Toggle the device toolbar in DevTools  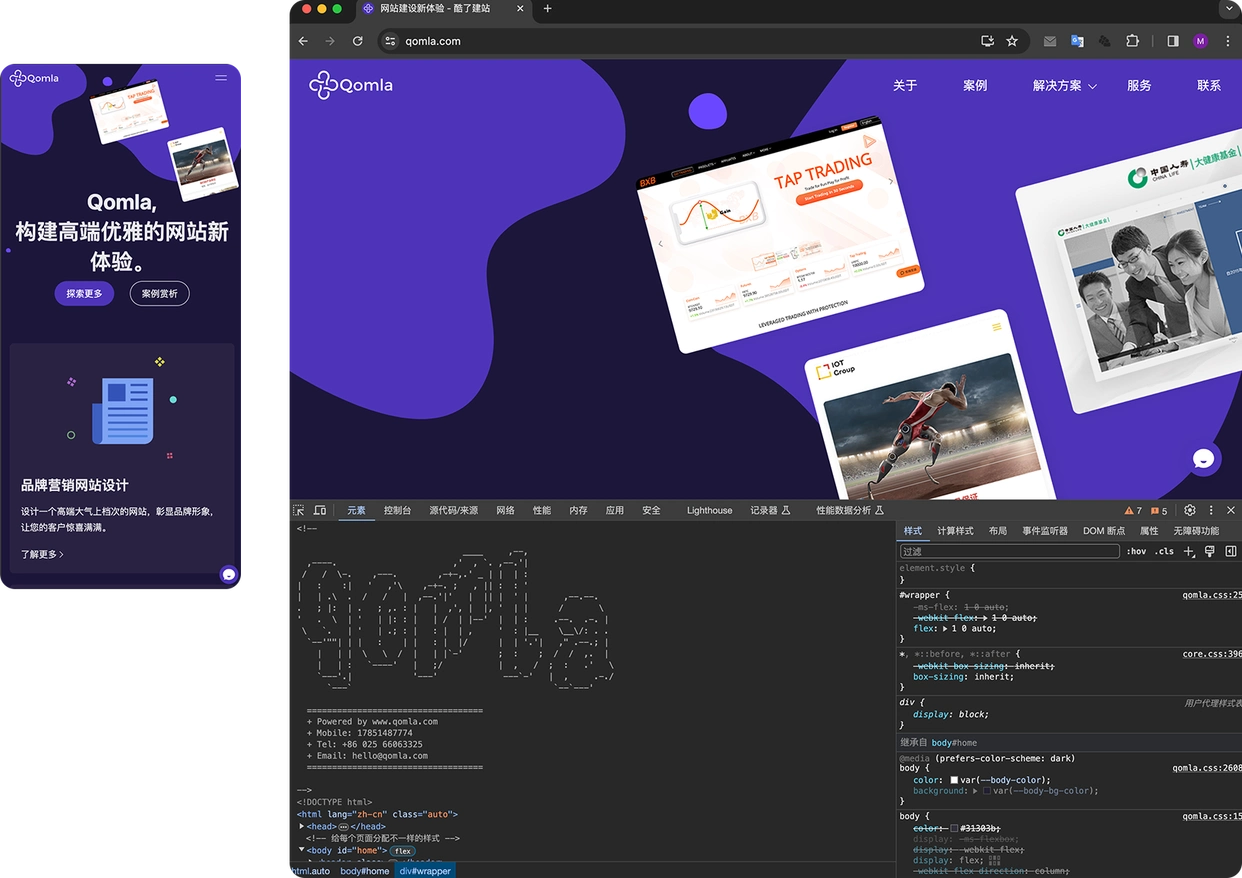(320, 510)
